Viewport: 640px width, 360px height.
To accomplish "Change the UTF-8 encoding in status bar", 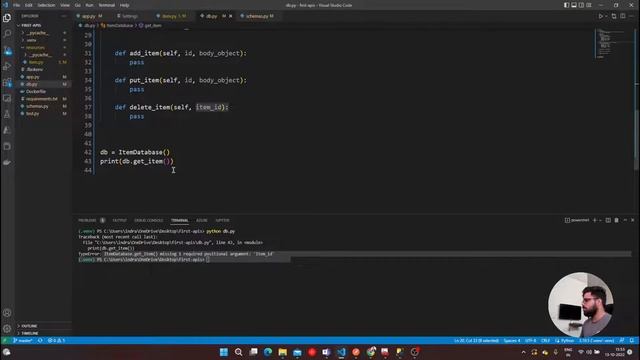I will click(x=531, y=340).
